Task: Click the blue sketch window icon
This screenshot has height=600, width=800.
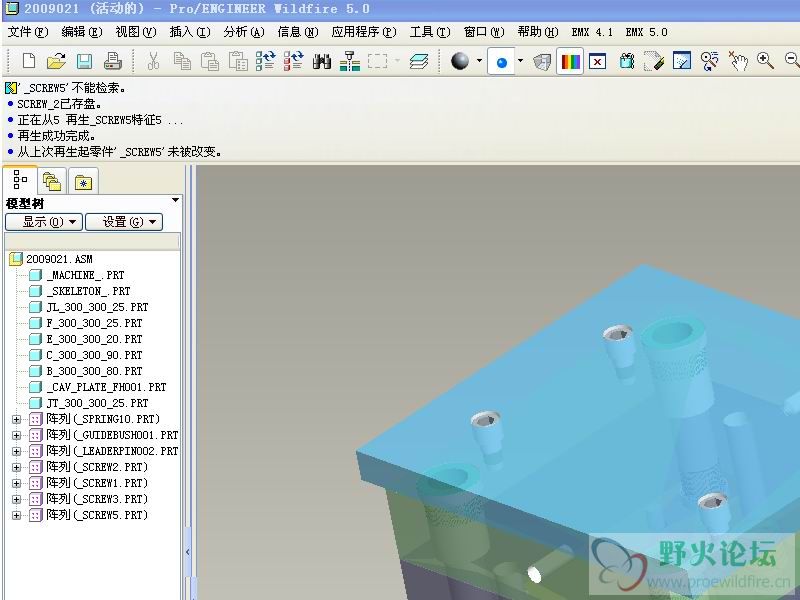Action: coord(682,61)
